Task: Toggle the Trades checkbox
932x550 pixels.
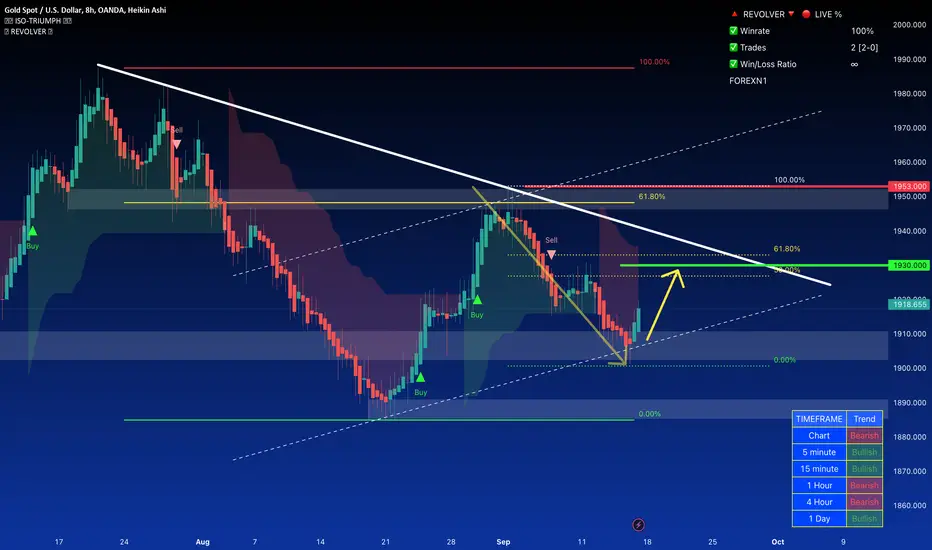Action: [x=733, y=47]
